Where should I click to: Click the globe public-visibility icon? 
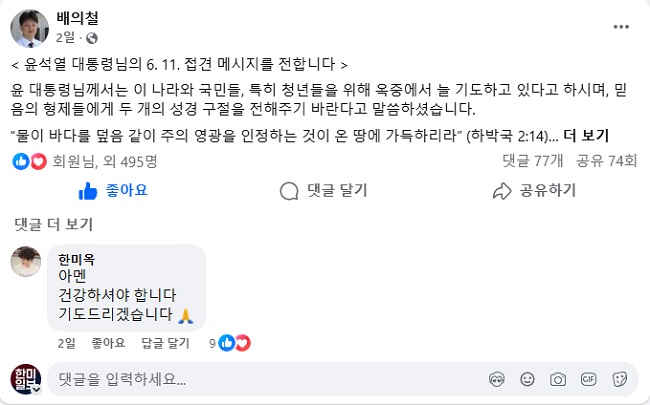click(x=92, y=38)
